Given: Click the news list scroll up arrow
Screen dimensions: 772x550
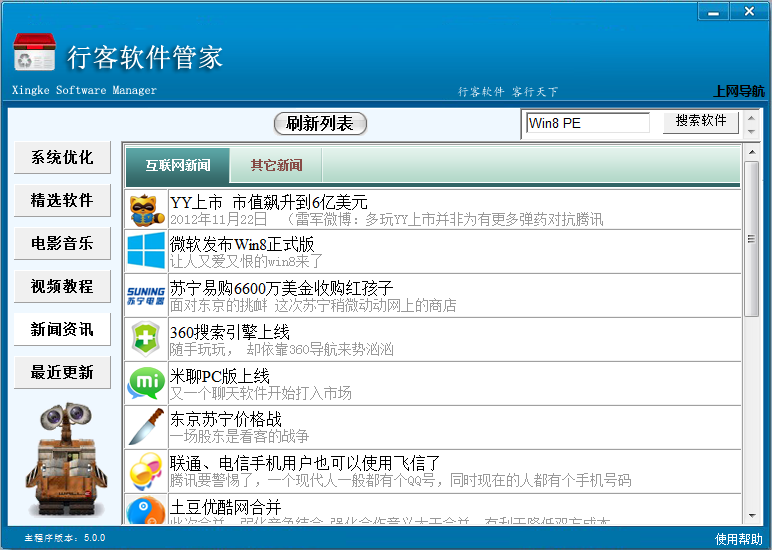Looking at the screenshot, I should click(751, 152).
